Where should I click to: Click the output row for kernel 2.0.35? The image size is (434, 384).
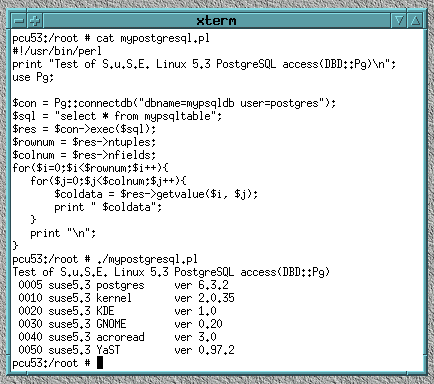click(x=126, y=298)
